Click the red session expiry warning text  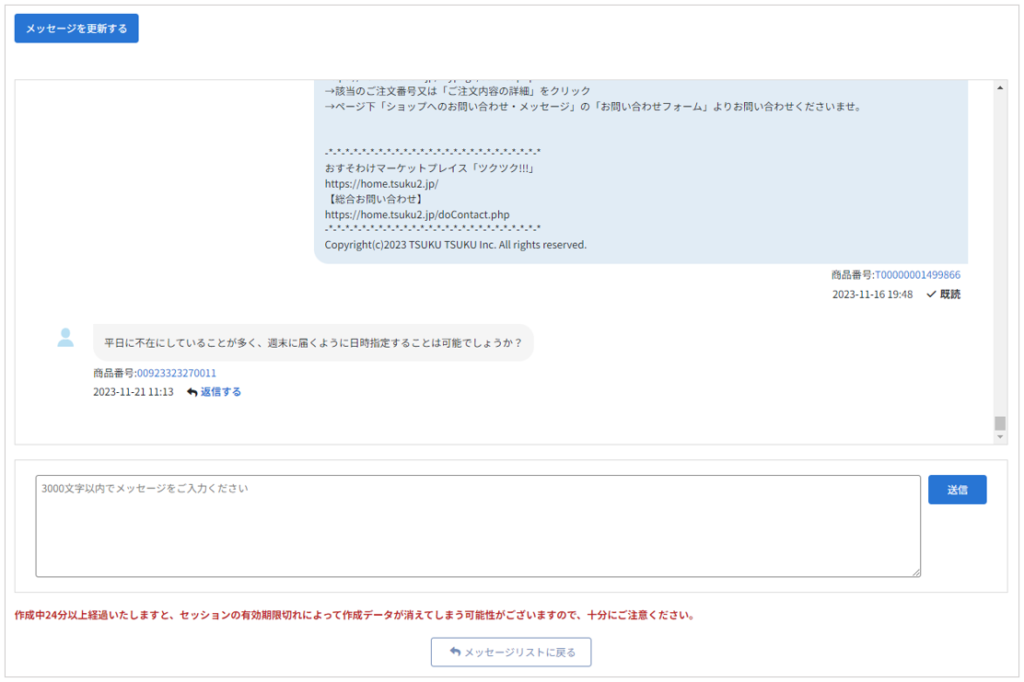(x=355, y=615)
